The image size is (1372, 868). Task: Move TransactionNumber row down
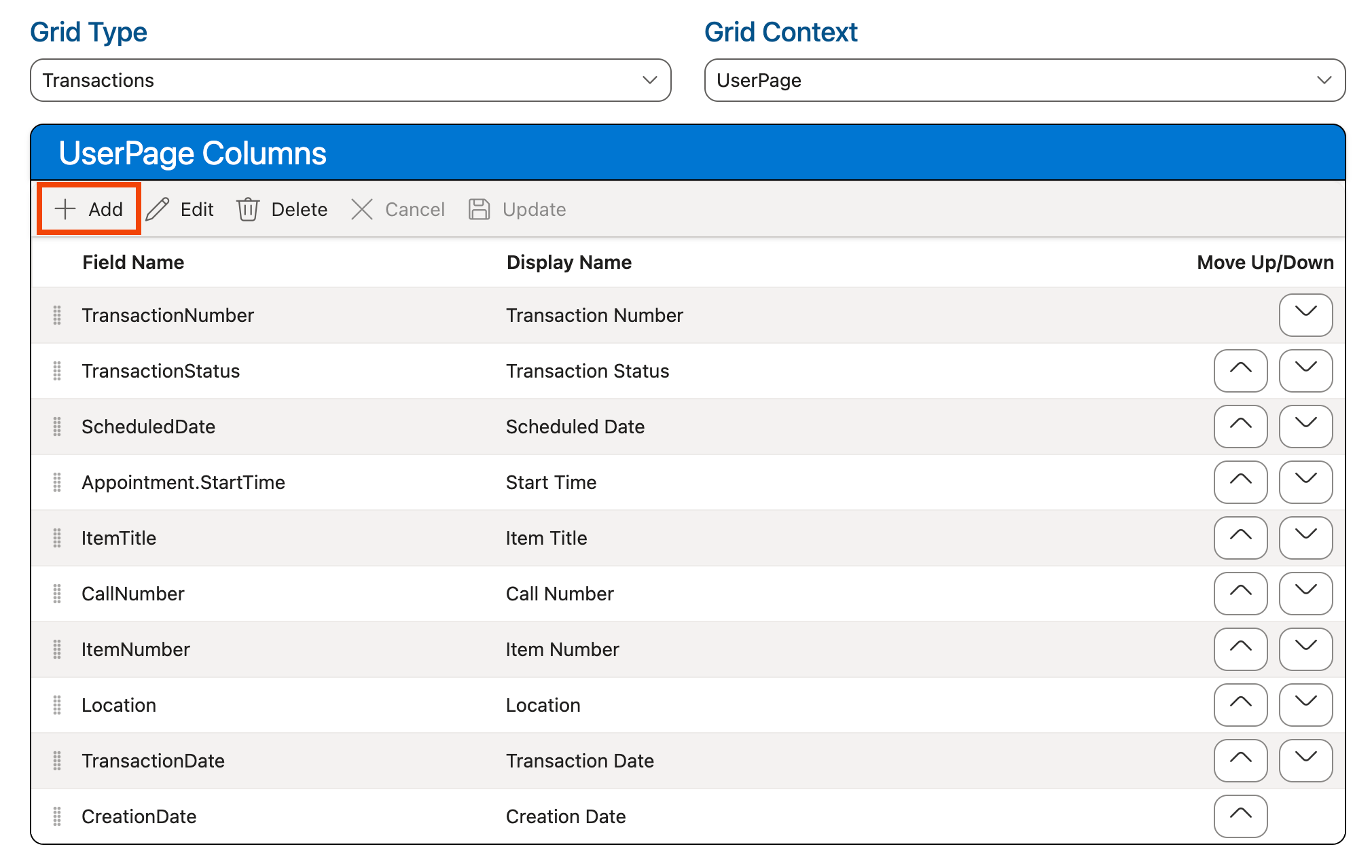(x=1305, y=315)
